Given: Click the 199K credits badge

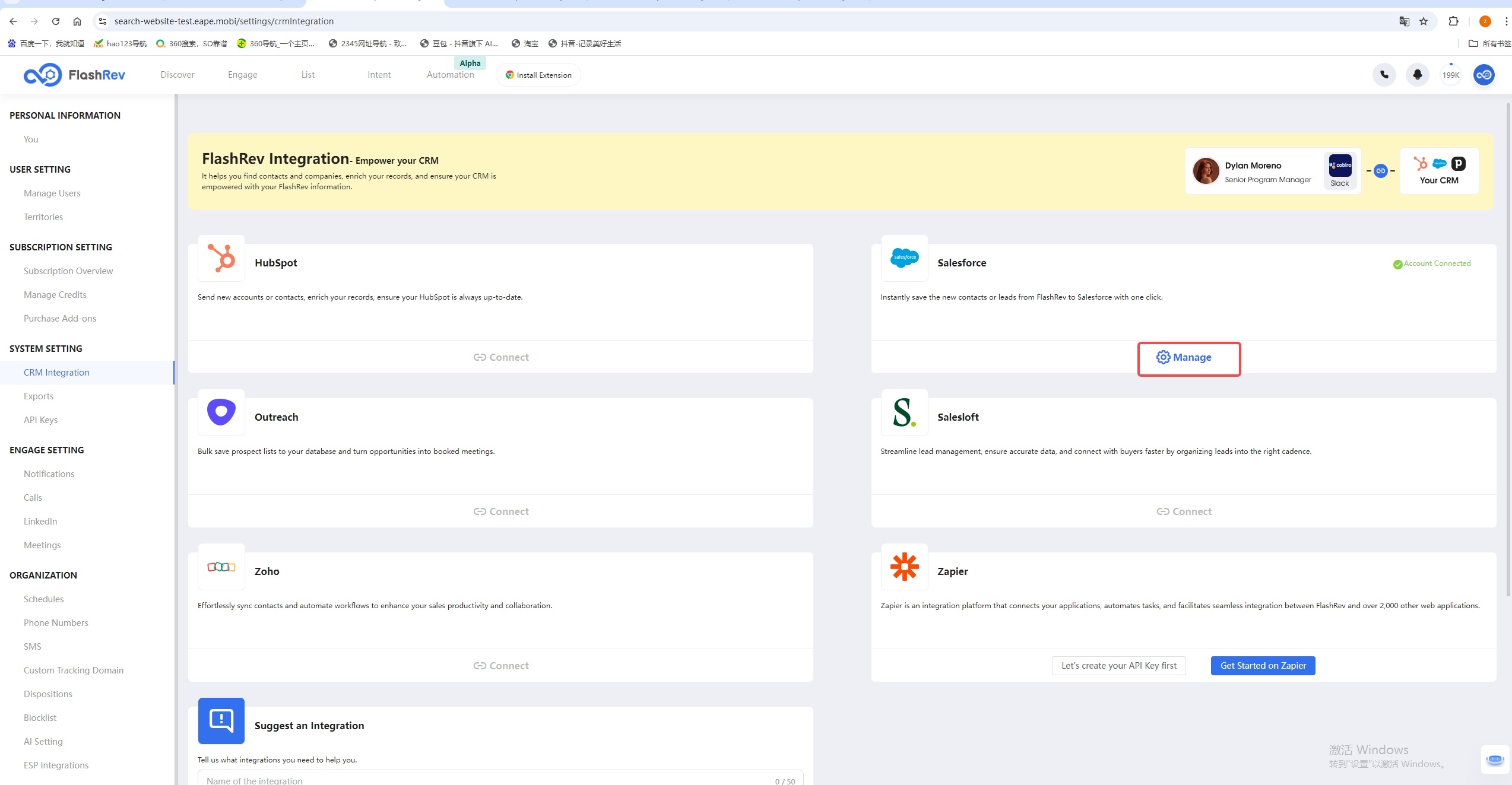Looking at the screenshot, I should tap(1451, 75).
